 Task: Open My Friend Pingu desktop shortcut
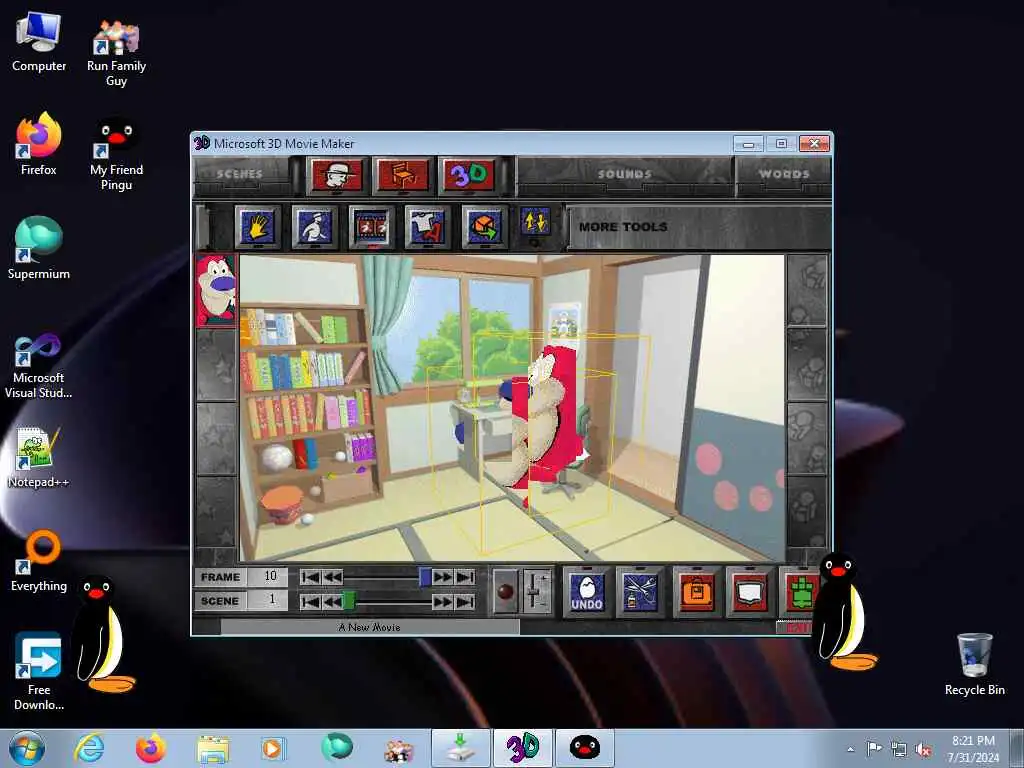pyautogui.click(x=116, y=153)
